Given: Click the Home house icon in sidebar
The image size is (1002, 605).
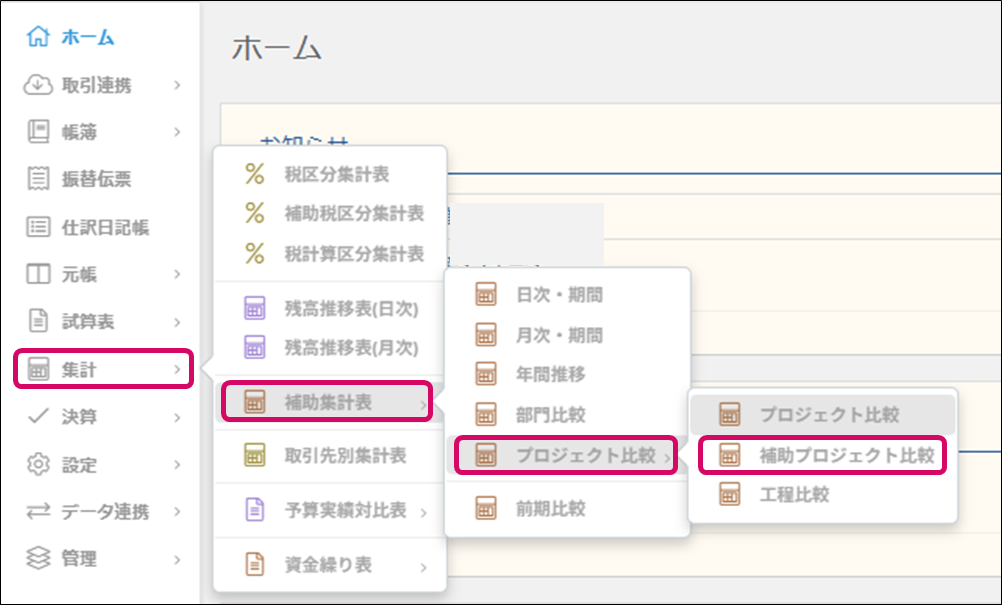Looking at the screenshot, I should click(x=38, y=38).
